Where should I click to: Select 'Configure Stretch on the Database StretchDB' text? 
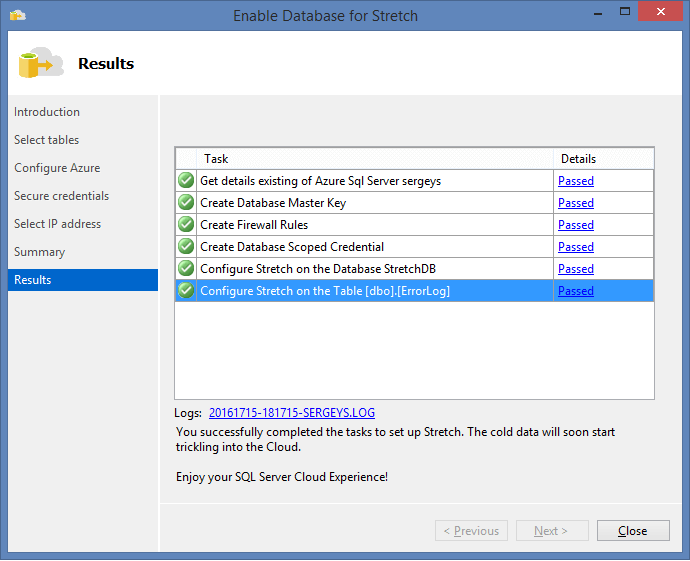[x=318, y=269]
